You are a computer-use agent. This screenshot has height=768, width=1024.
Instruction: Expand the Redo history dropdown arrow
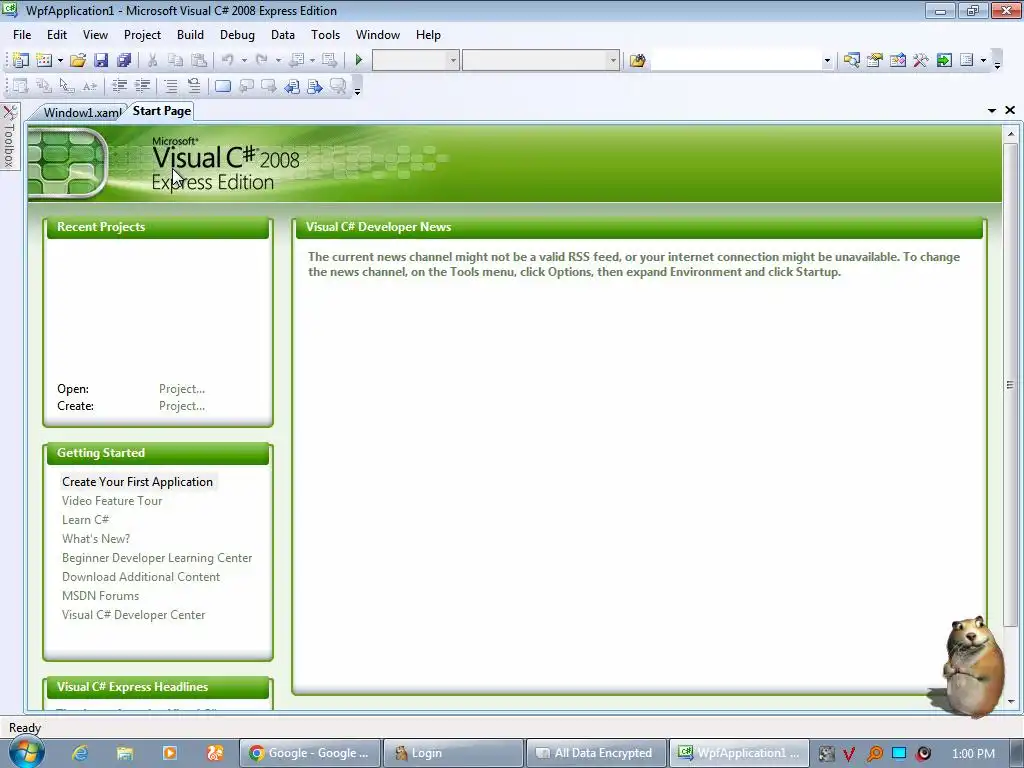coord(278,60)
